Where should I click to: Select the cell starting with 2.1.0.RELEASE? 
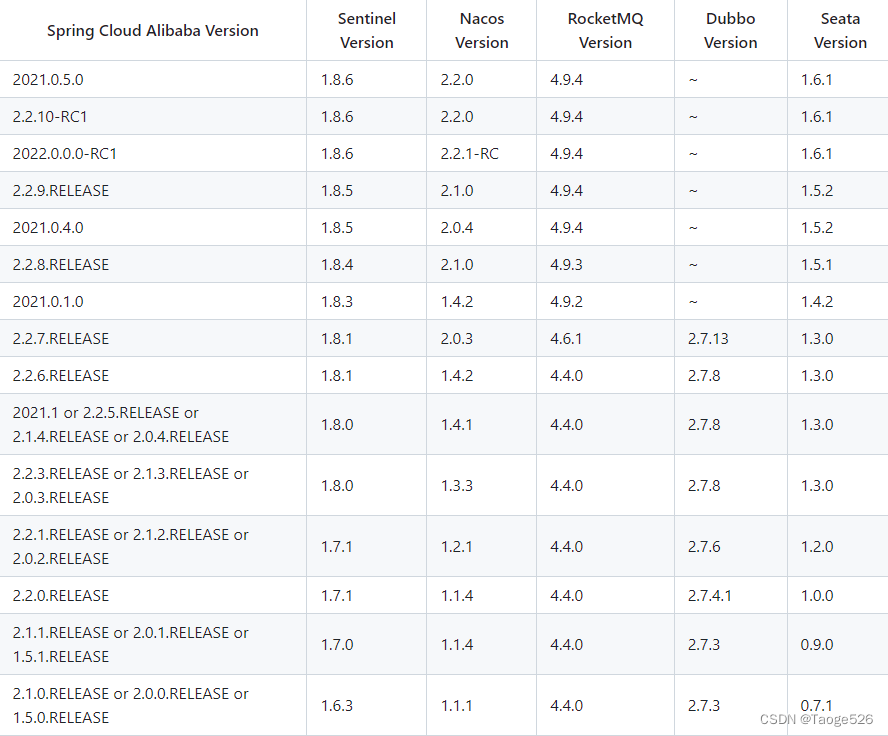[x=130, y=706]
